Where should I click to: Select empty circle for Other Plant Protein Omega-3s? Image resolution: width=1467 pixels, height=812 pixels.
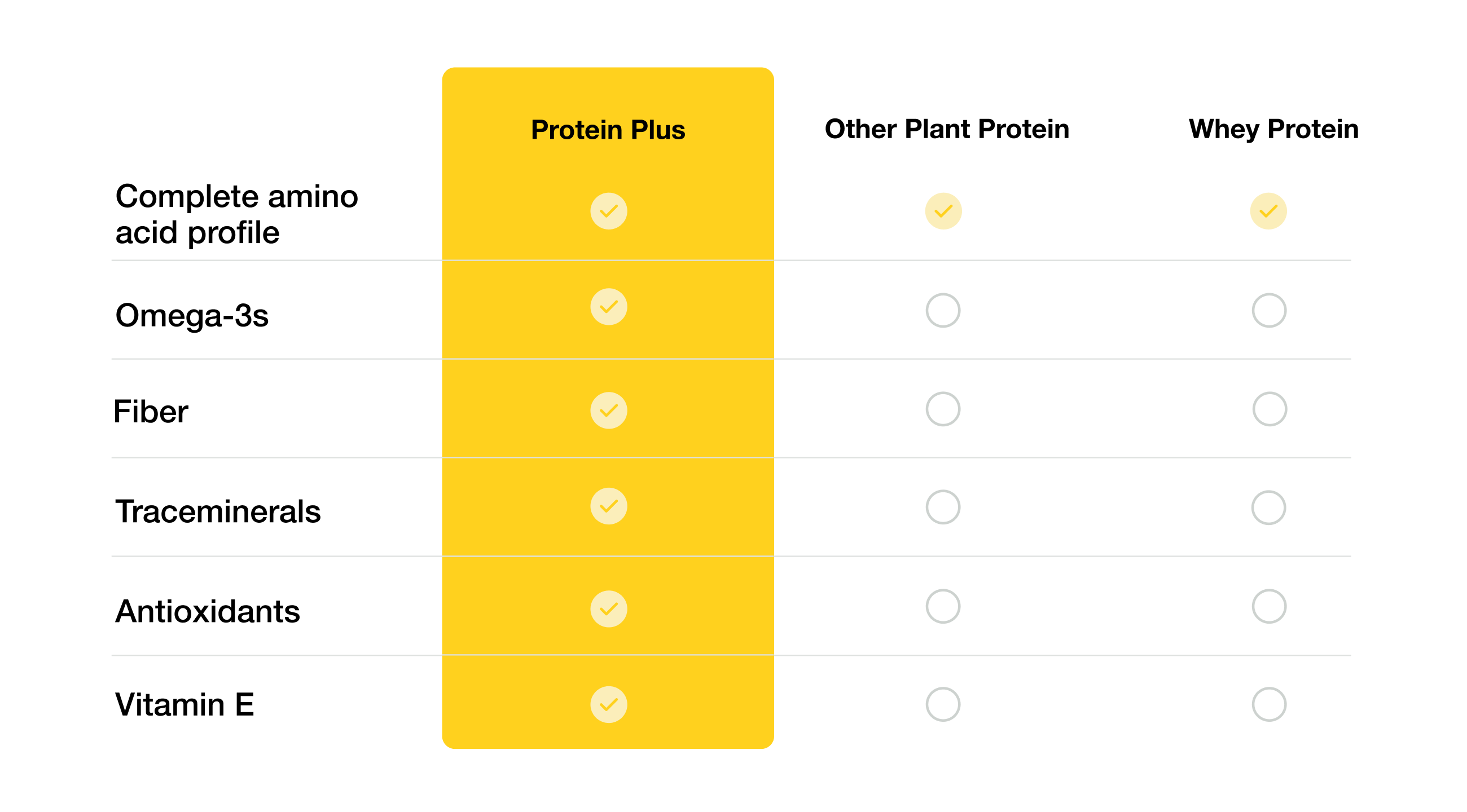tap(943, 310)
